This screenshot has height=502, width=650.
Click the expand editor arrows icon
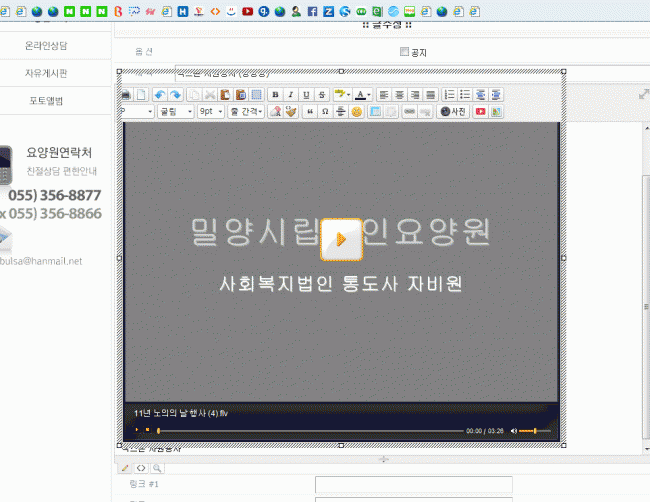[644, 95]
